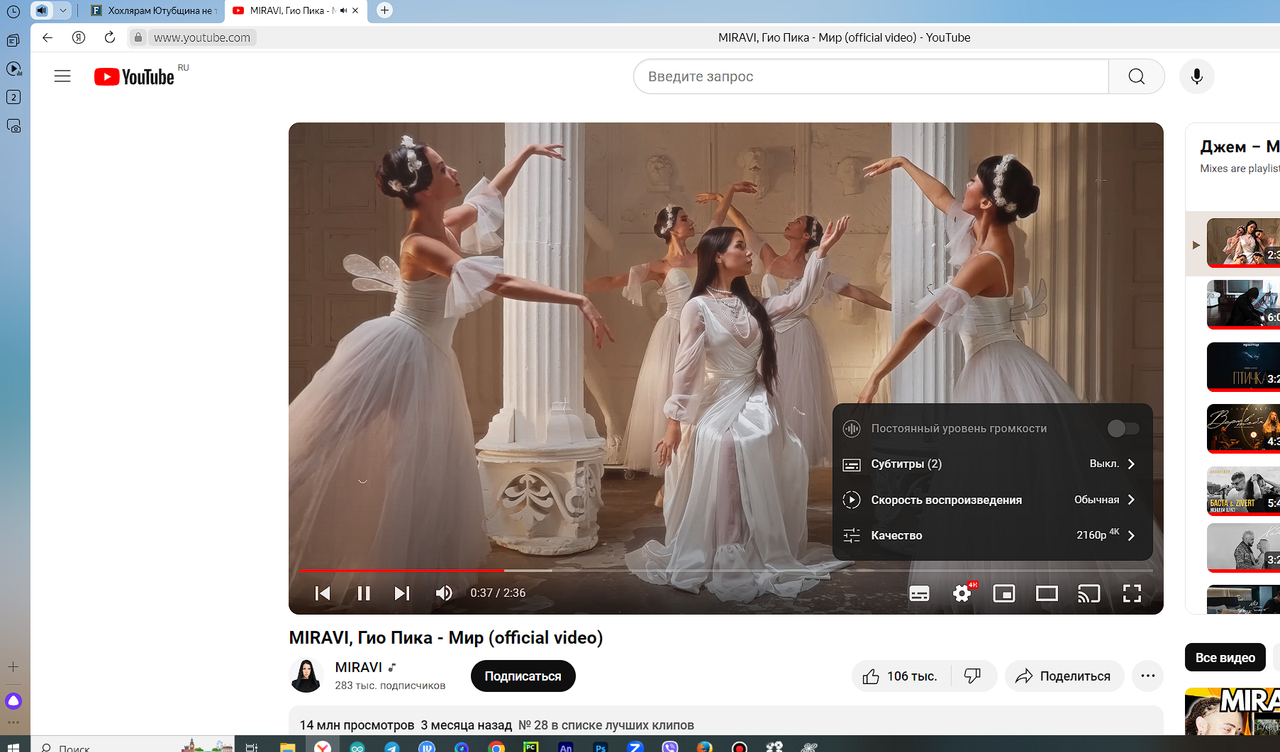
Task: Open the MIRAVI channel name link
Action: [359, 667]
